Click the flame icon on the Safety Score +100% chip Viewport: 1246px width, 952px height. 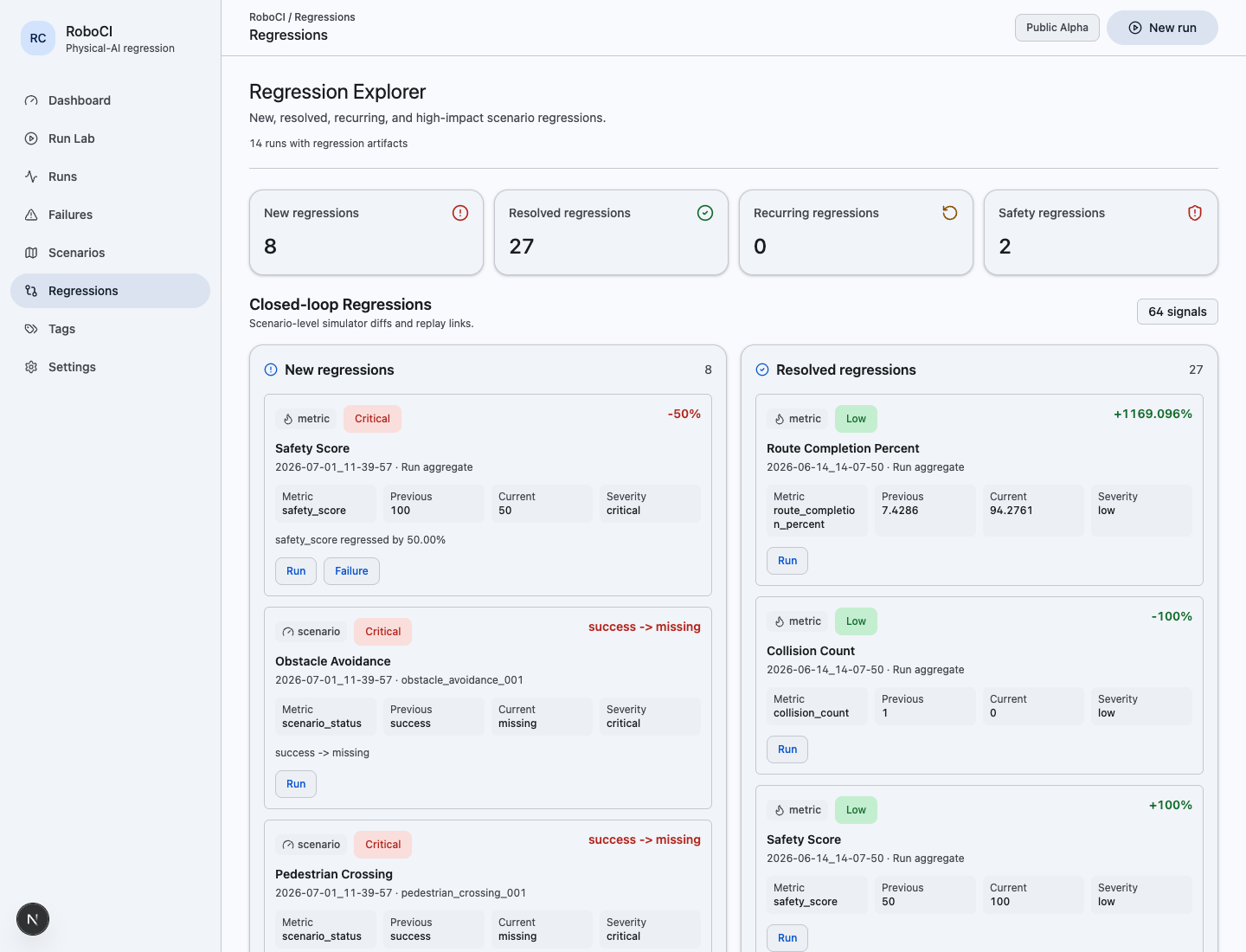(780, 810)
